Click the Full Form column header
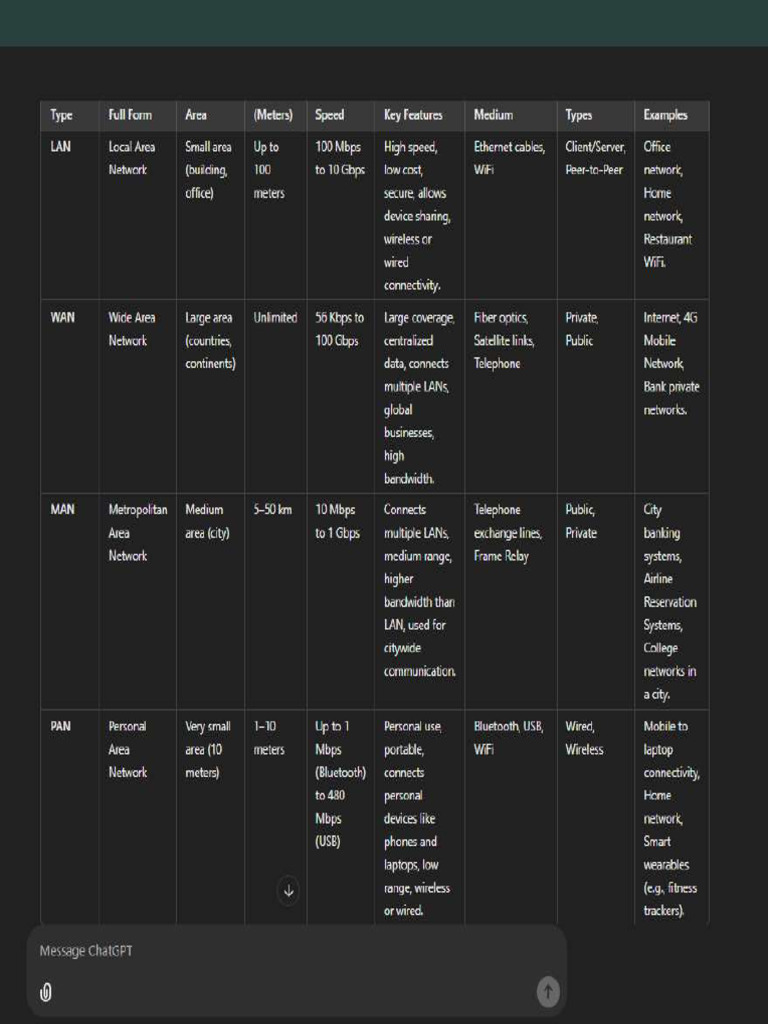Viewport: 768px width, 1024px height. [x=130, y=116]
